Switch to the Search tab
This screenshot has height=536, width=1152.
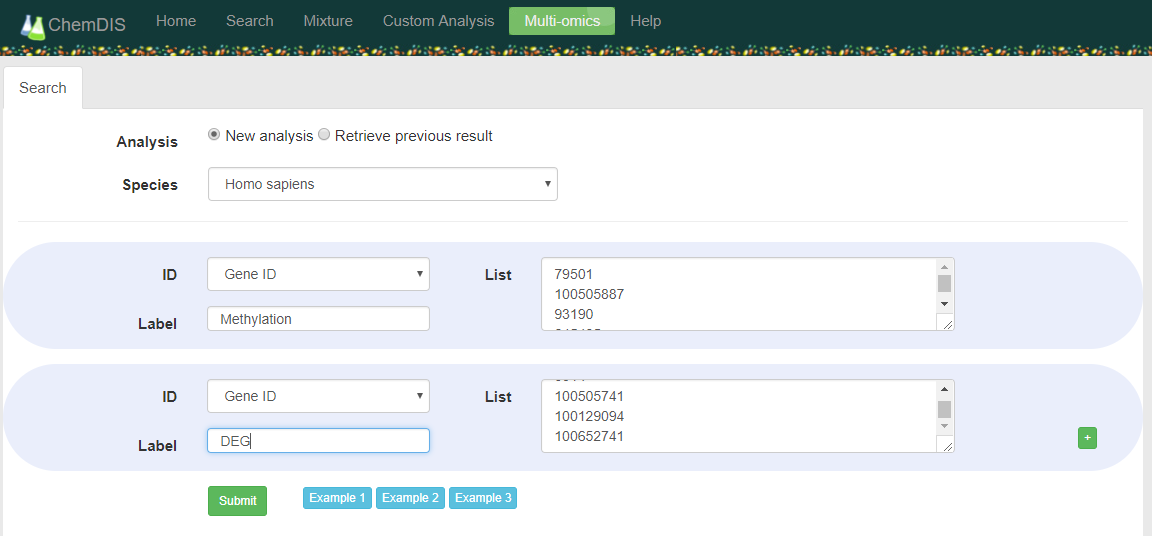click(43, 88)
